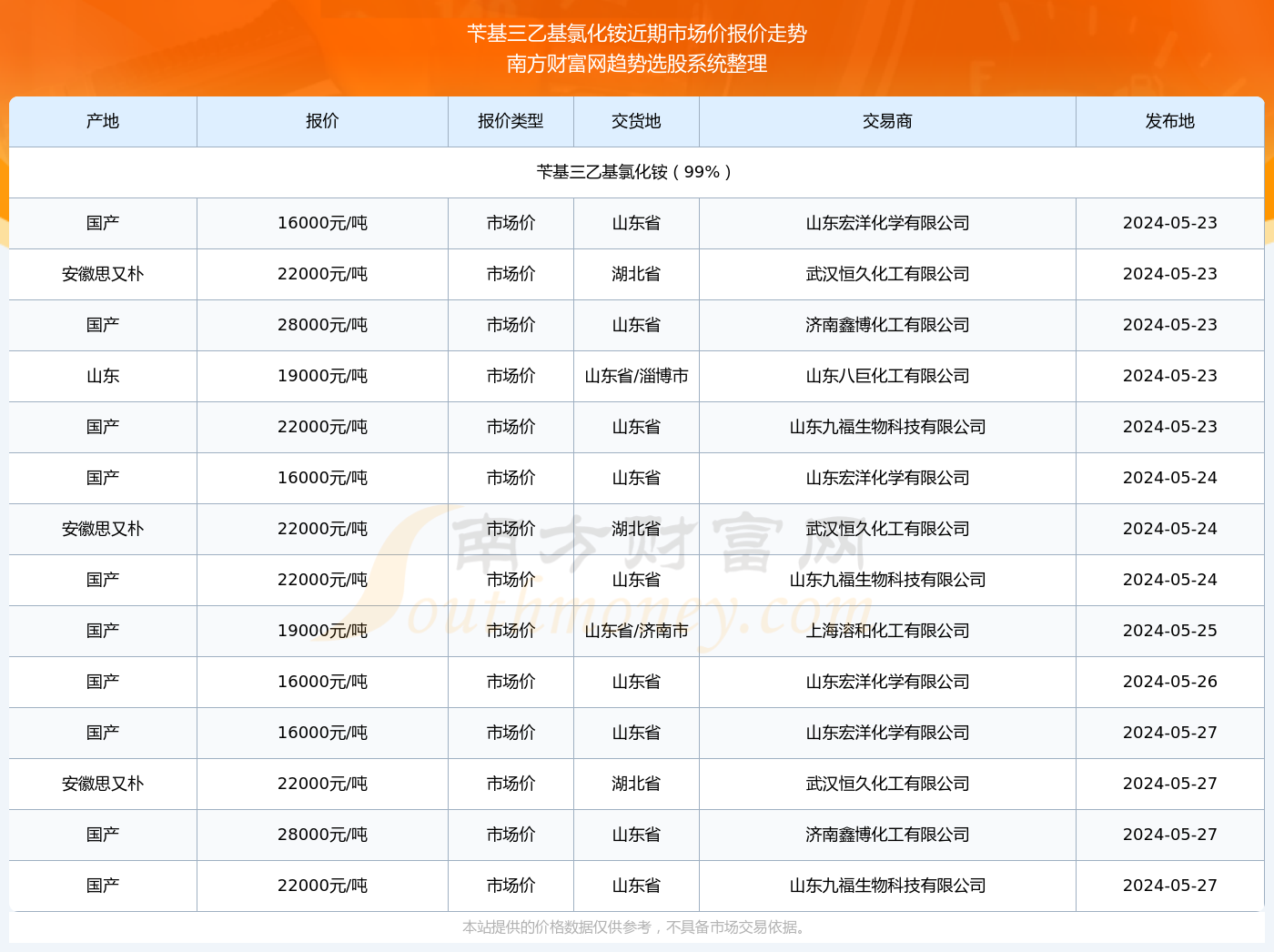
Task: Click the 交易商 column header
Action: [887, 121]
